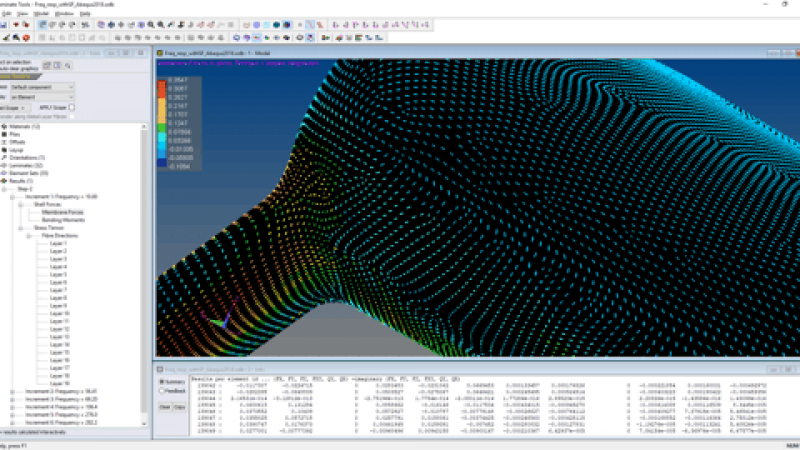The width and height of the screenshot is (800, 450).
Task: Click the Orientations icon in the tree
Action: [x=4, y=158]
